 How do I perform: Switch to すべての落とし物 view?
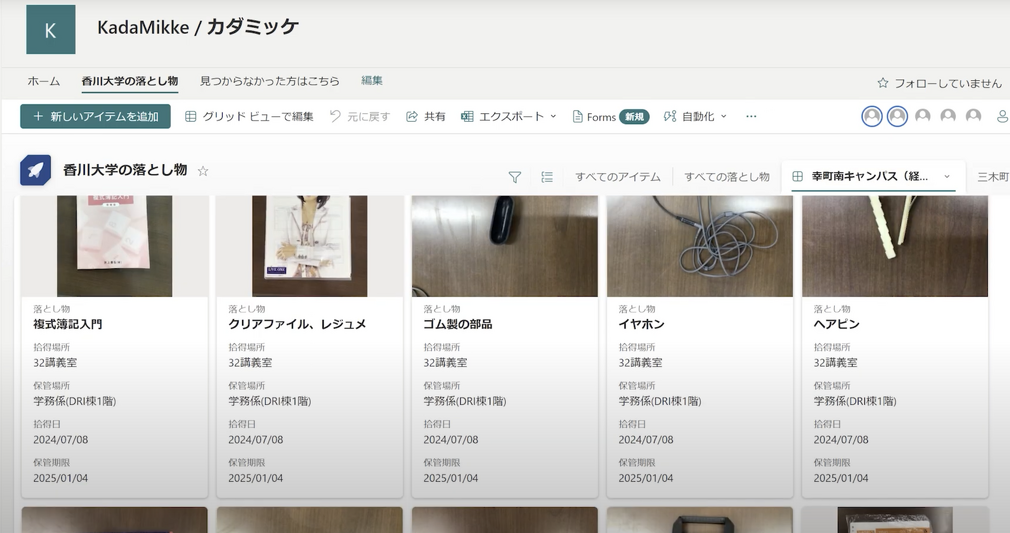point(727,177)
